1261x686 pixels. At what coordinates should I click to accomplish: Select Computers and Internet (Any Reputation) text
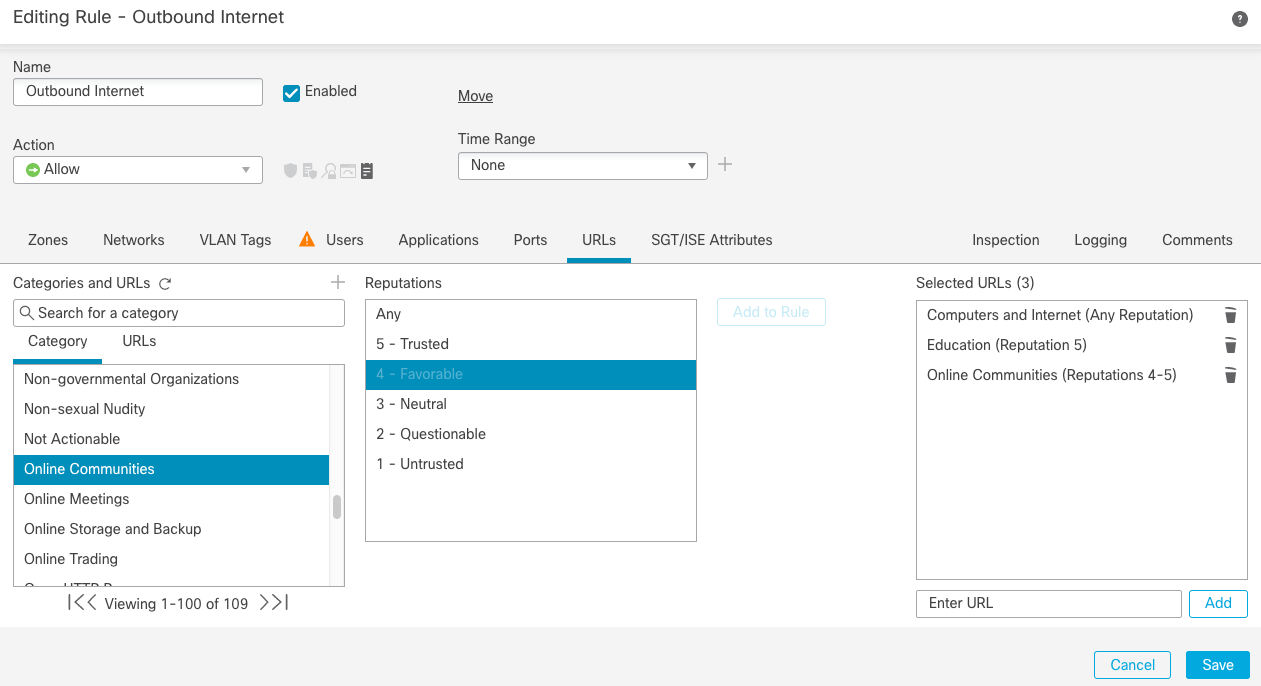pyautogui.click(x=1060, y=315)
